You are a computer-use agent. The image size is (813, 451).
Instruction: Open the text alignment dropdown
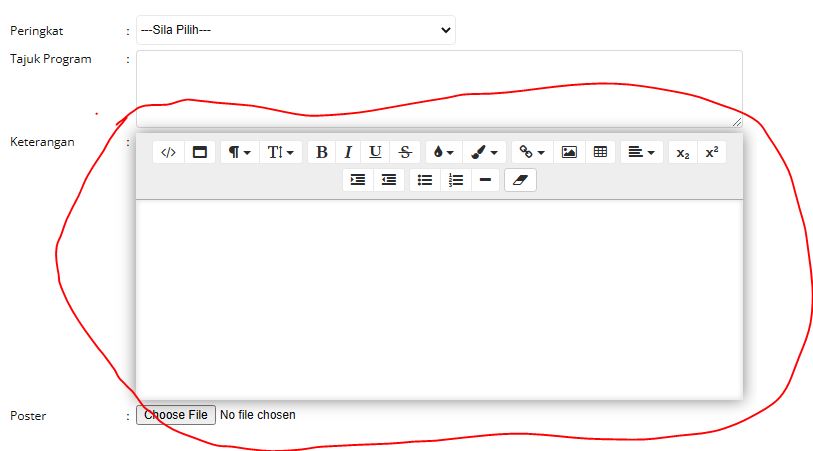click(x=641, y=153)
